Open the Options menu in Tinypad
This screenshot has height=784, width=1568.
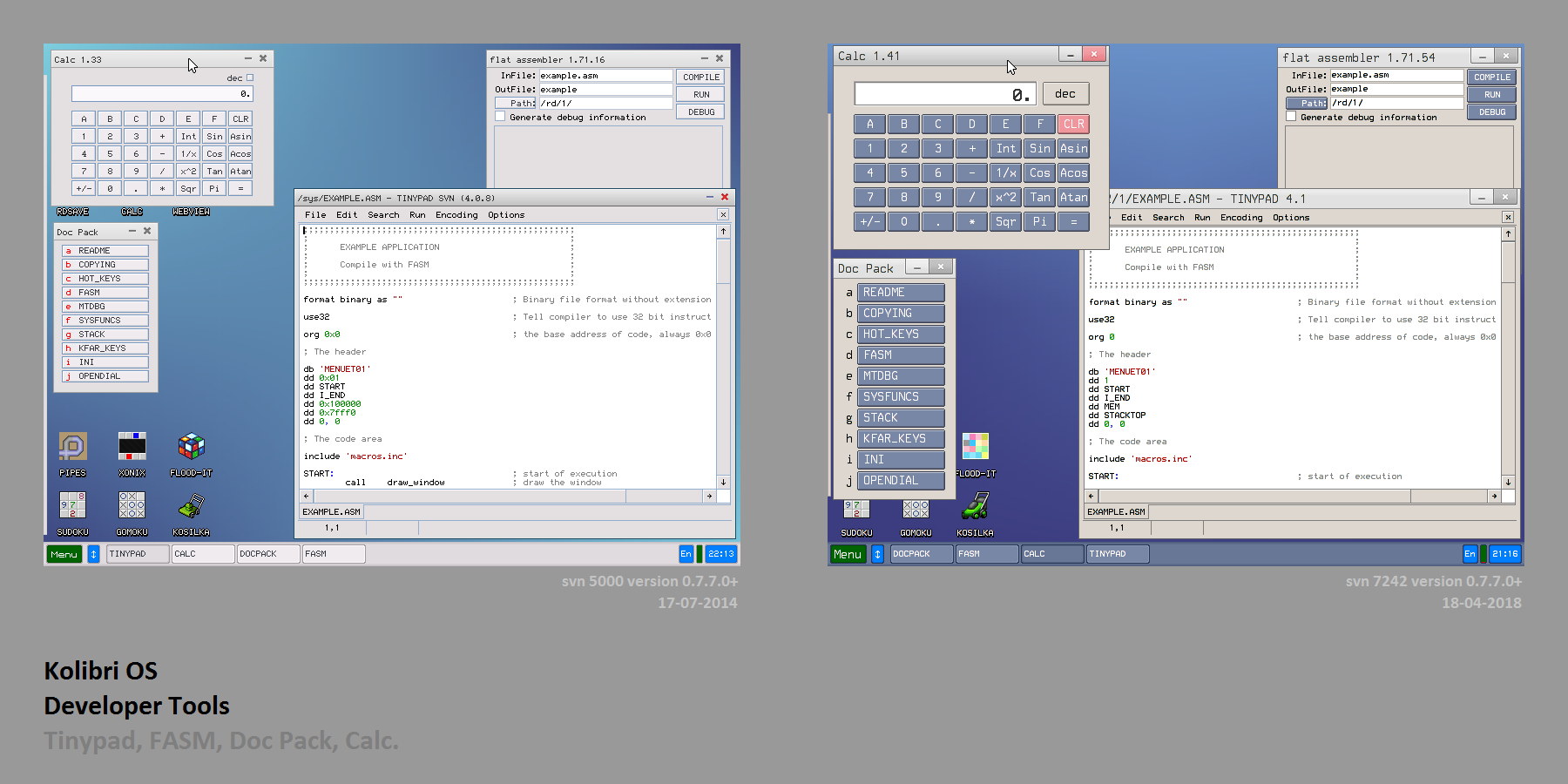pos(506,214)
